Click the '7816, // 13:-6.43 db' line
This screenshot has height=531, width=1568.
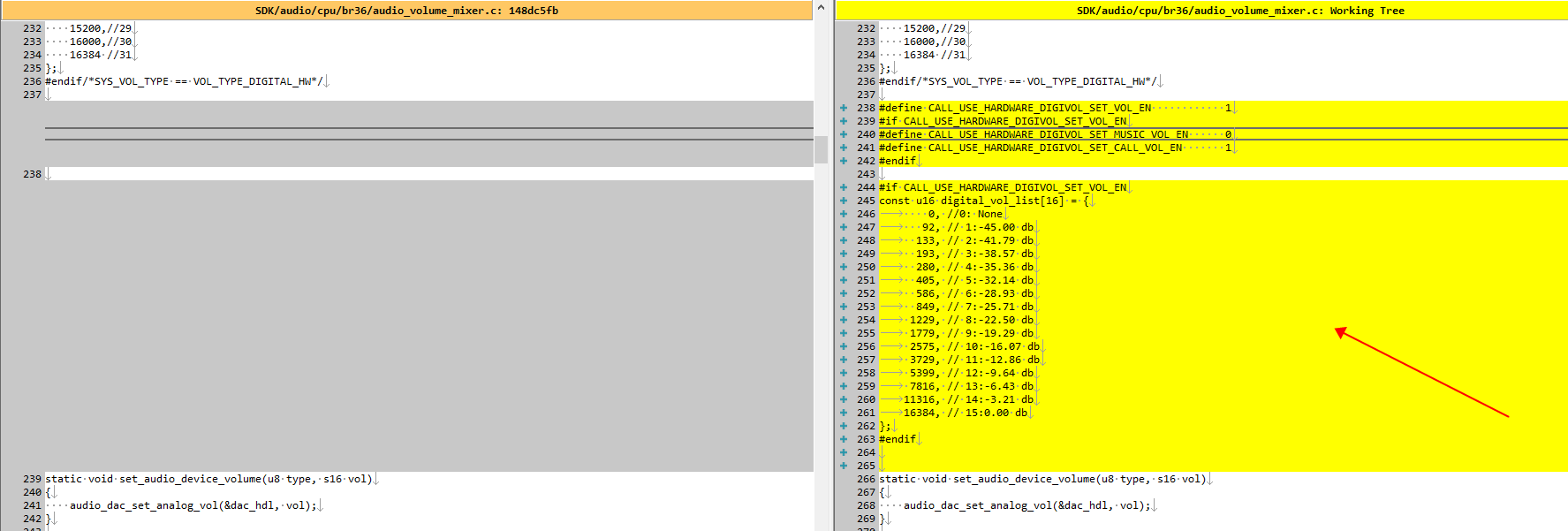(972, 386)
